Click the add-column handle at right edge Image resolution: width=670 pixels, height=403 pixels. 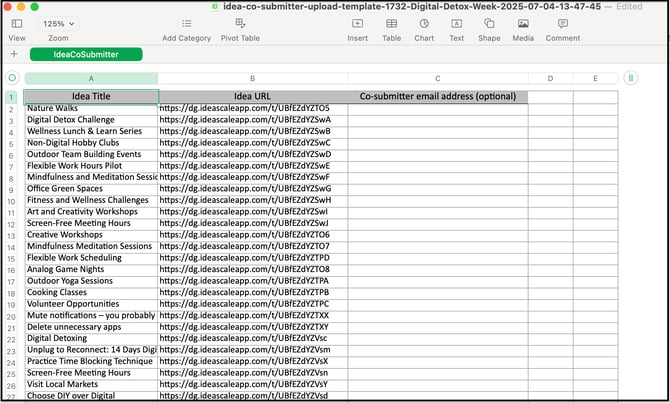[x=630, y=78]
